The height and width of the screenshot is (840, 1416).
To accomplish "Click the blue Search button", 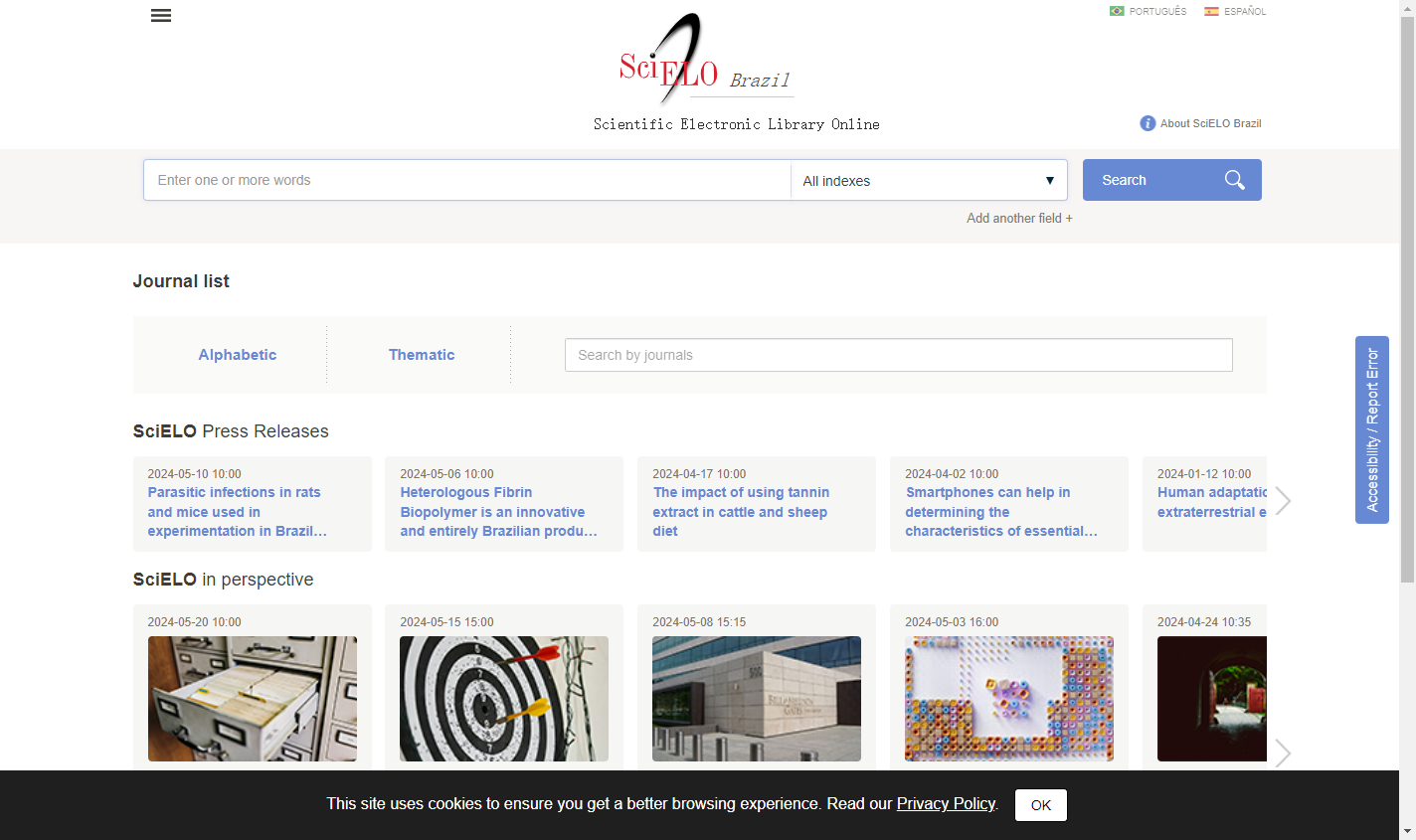I will pyautogui.click(x=1172, y=180).
